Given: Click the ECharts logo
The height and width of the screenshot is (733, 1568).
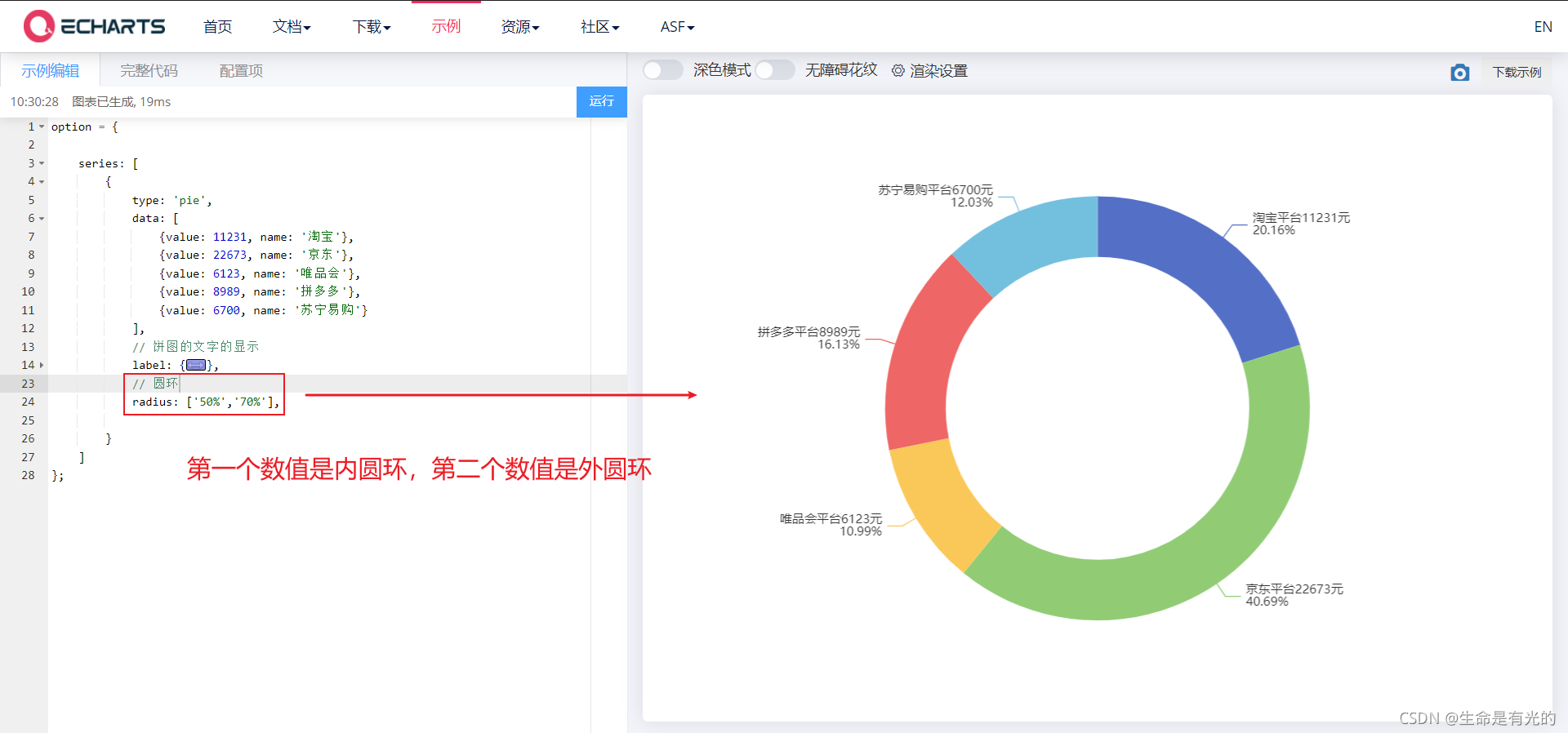Looking at the screenshot, I should coord(94,26).
